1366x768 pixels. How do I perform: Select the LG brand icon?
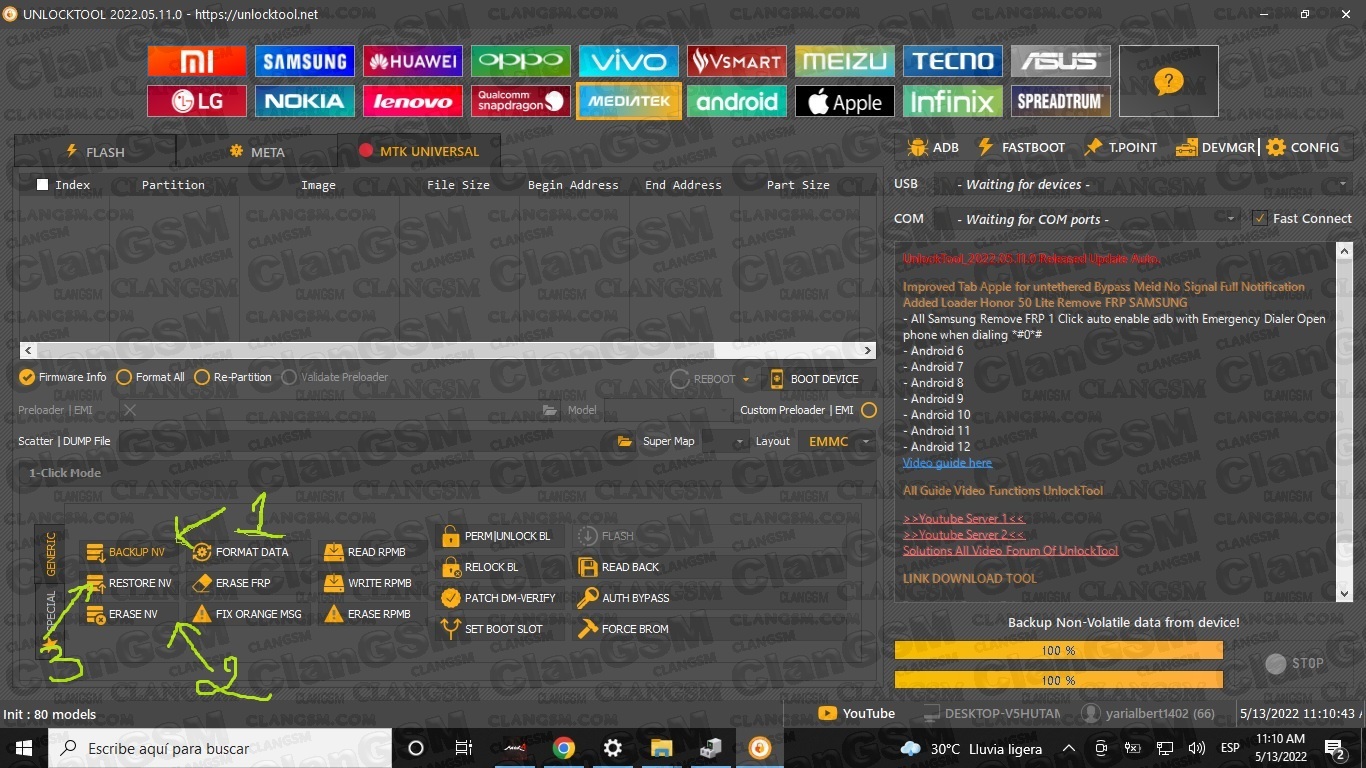(197, 101)
